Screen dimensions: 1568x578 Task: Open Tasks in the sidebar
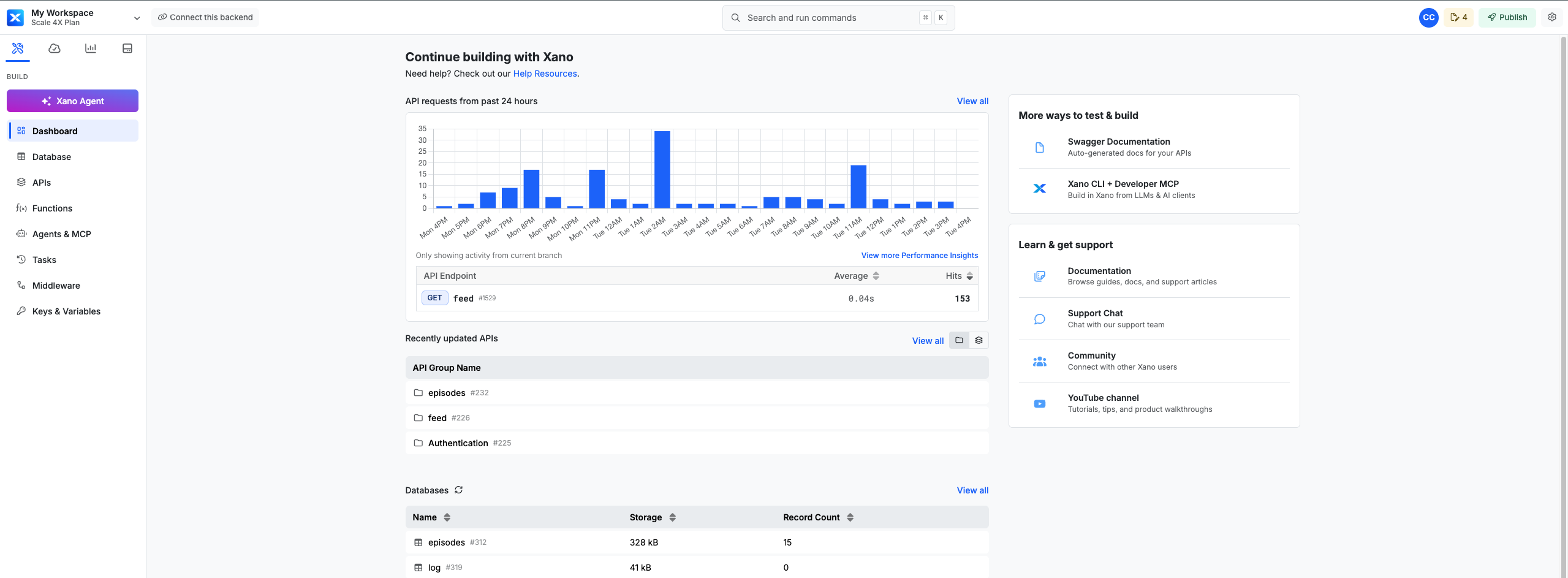(x=73, y=259)
